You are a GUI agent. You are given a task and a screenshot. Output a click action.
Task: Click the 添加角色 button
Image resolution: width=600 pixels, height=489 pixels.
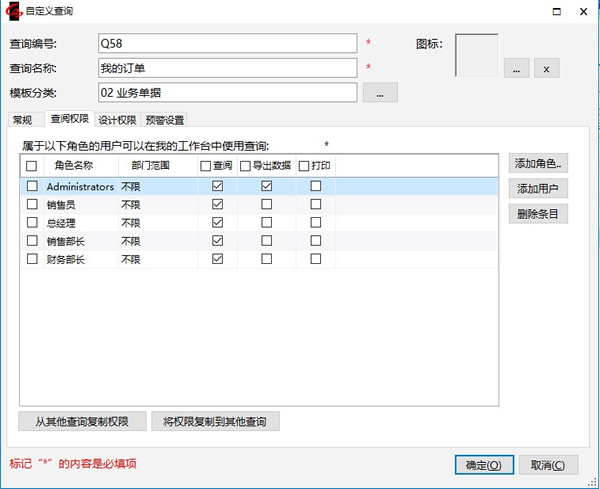point(538,164)
